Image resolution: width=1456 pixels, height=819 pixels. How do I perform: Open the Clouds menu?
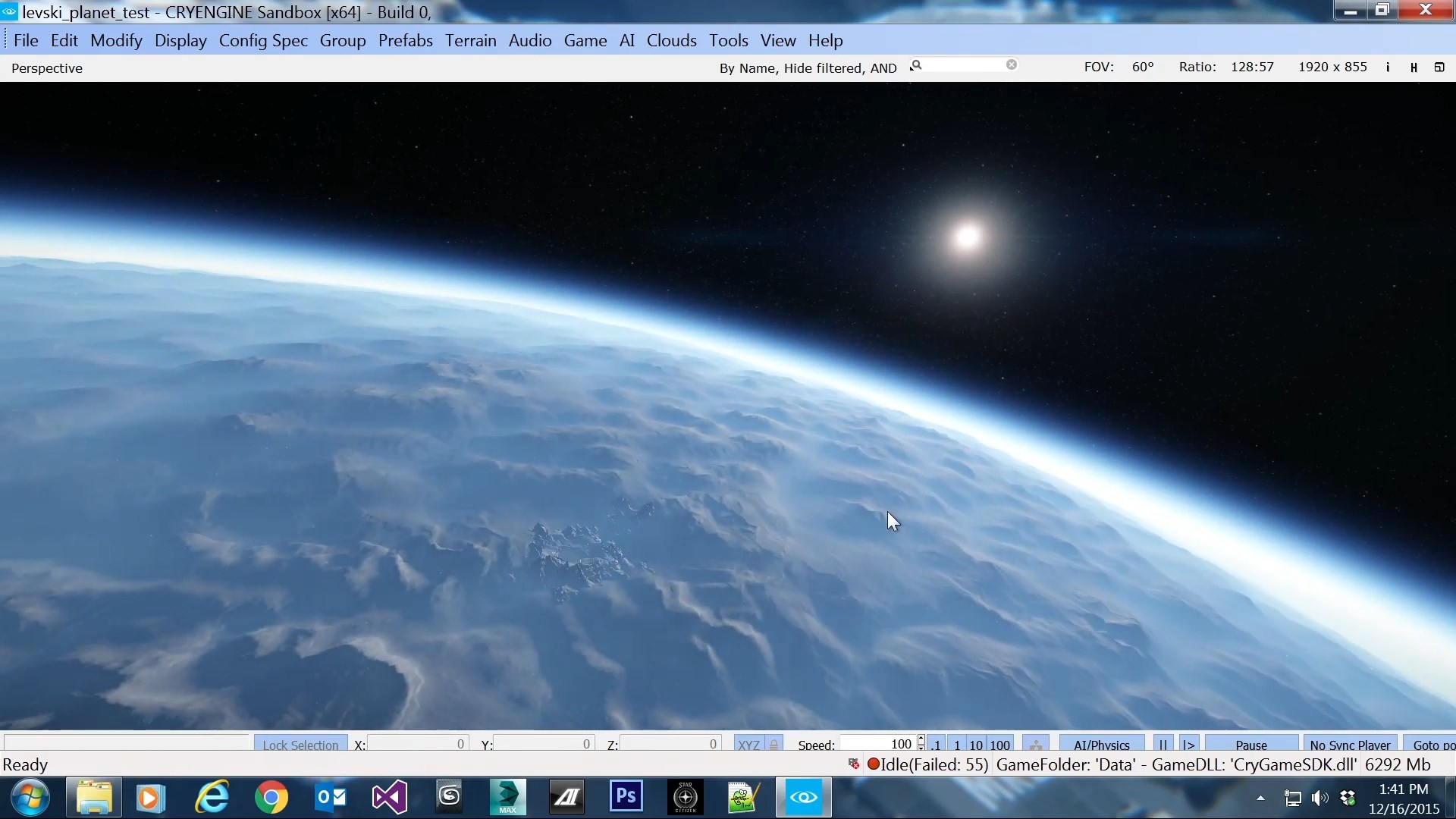click(x=671, y=41)
